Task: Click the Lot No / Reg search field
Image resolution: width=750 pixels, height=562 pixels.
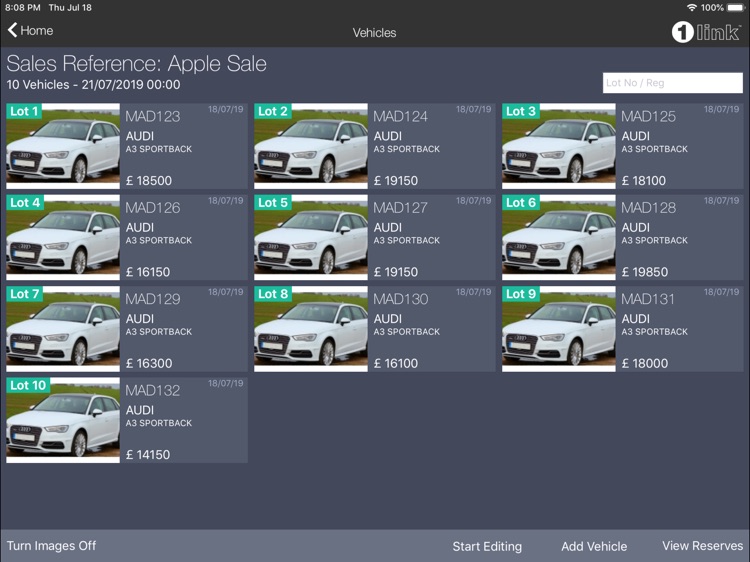Action: (x=673, y=83)
